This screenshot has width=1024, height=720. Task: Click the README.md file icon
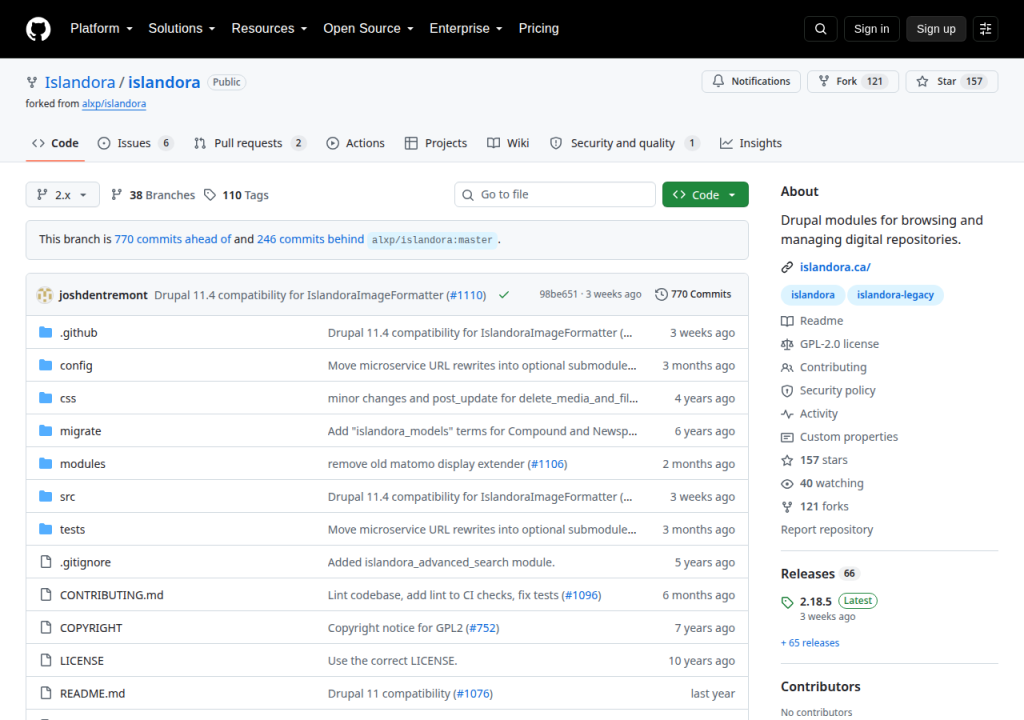pos(45,693)
